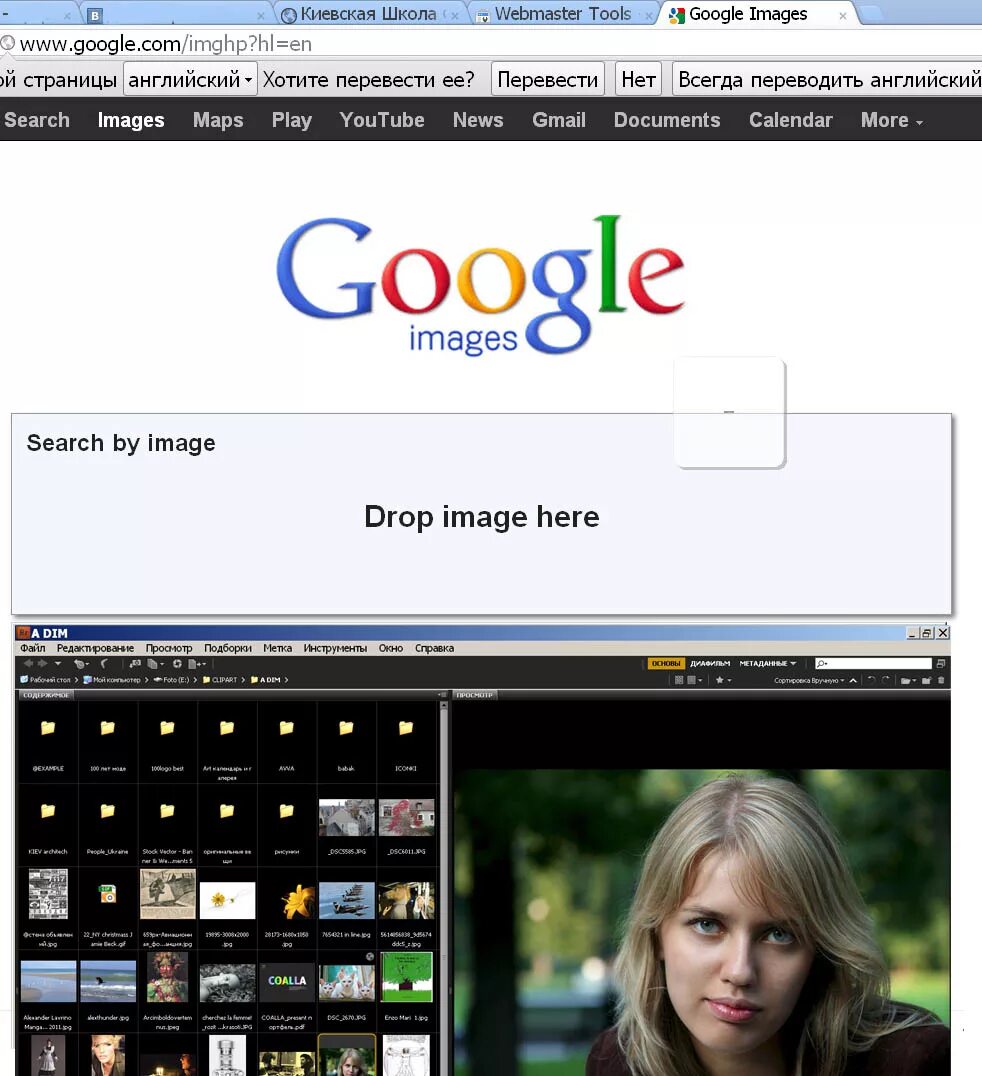The height and width of the screenshot is (1076, 982).
Task: Open the 'Окно' menu
Action: (x=390, y=648)
